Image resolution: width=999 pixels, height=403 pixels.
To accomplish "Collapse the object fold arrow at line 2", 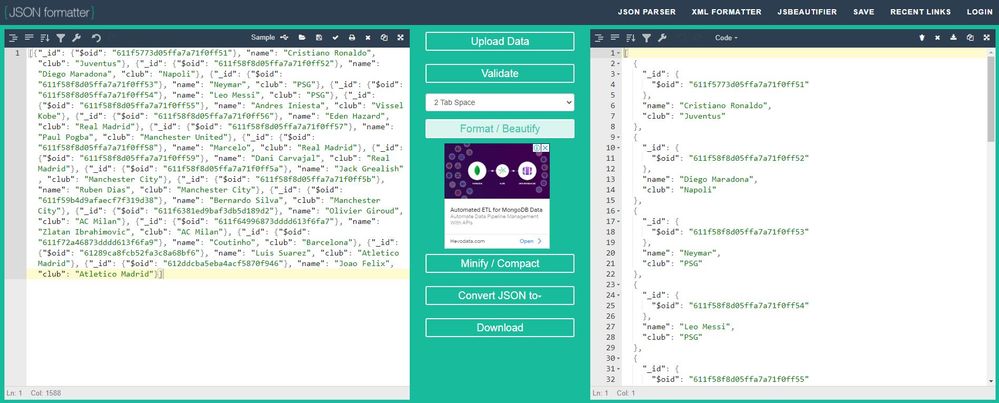I will 619,64.
